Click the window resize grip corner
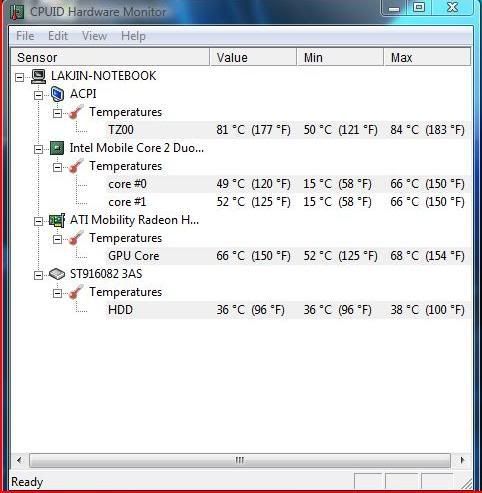Screen dimensions: 482x493 [467, 484]
